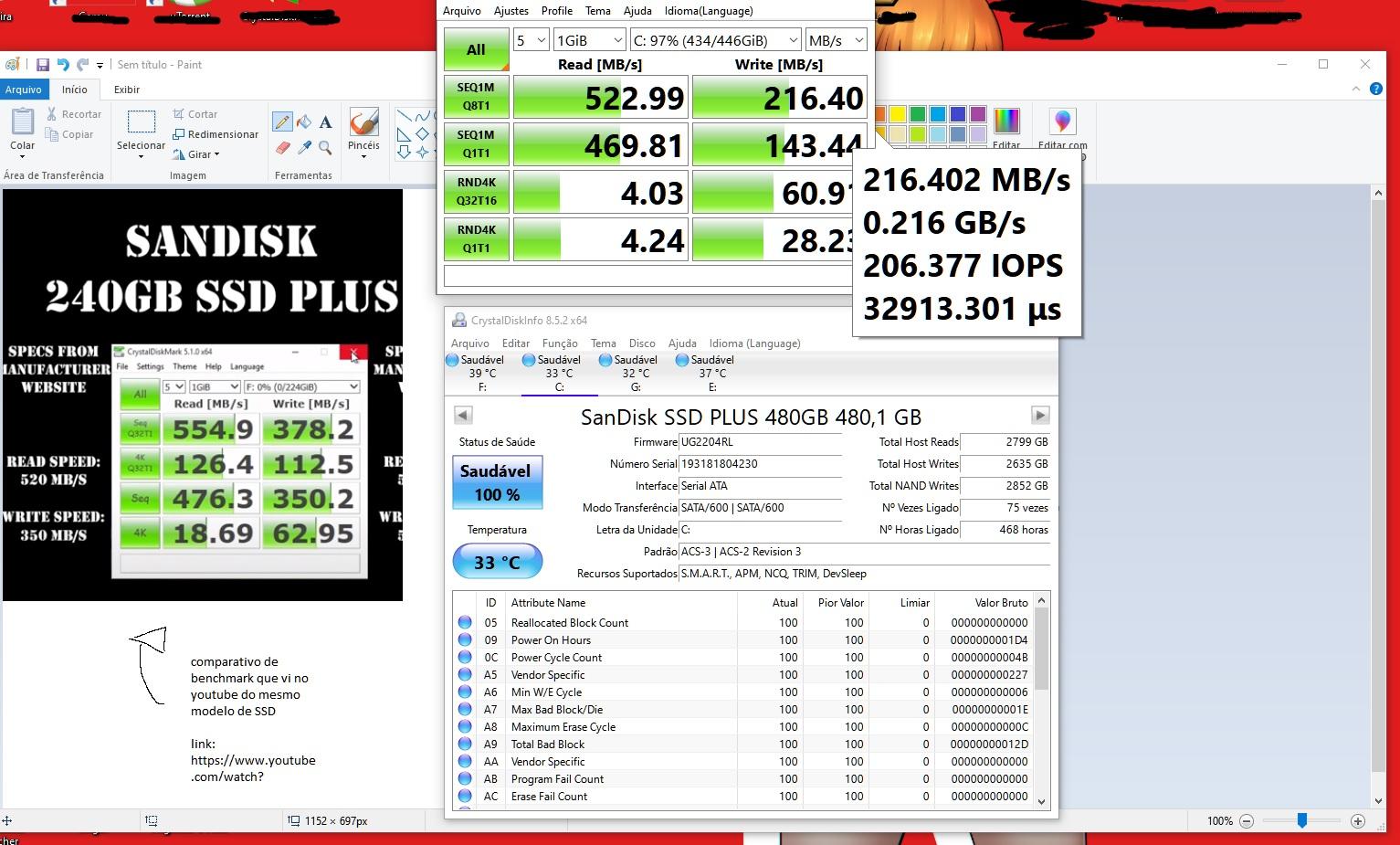Click the Undo arrow in Paint's quick access toolbar
1400x845 pixels.
(63, 65)
